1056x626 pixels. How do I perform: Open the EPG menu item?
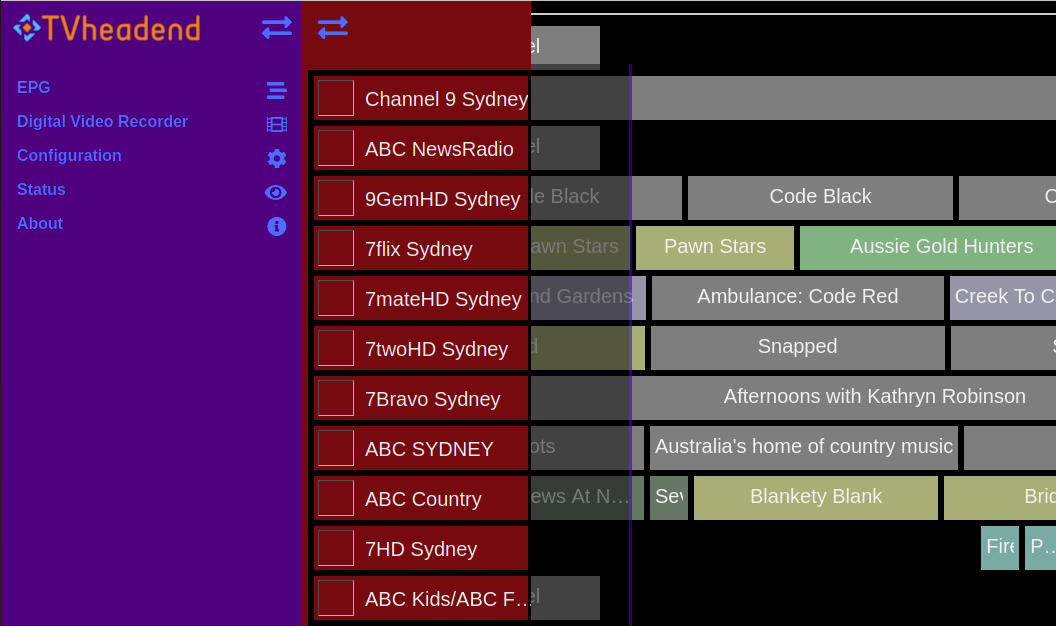click(x=34, y=88)
